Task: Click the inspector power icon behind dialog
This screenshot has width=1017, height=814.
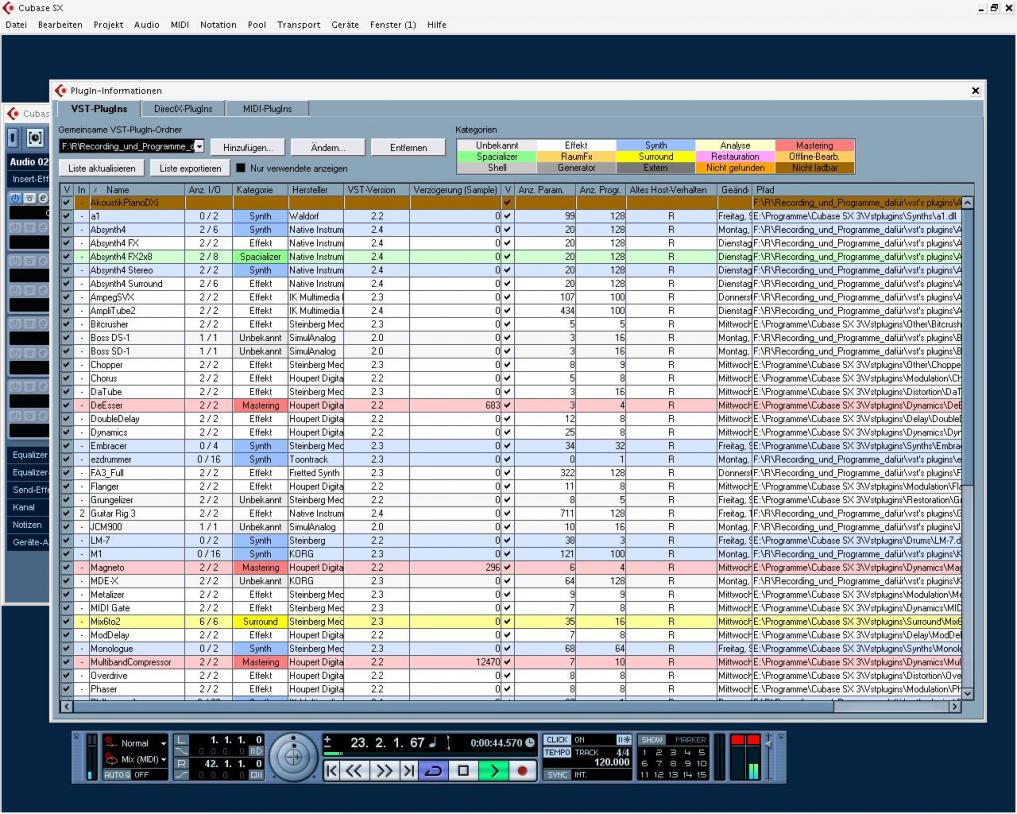Action: coord(14,198)
